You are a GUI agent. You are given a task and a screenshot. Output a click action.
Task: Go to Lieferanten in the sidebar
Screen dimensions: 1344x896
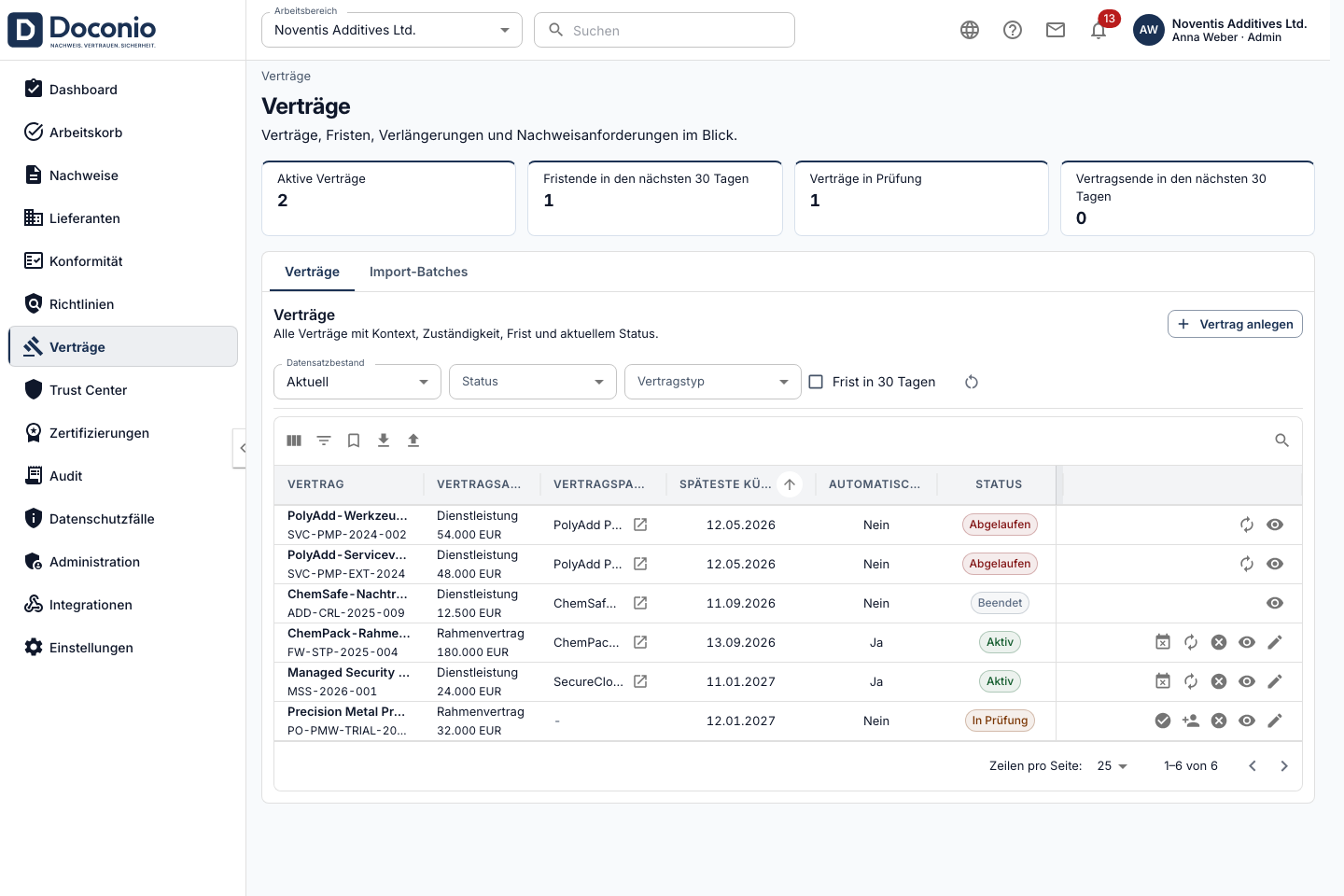(123, 218)
